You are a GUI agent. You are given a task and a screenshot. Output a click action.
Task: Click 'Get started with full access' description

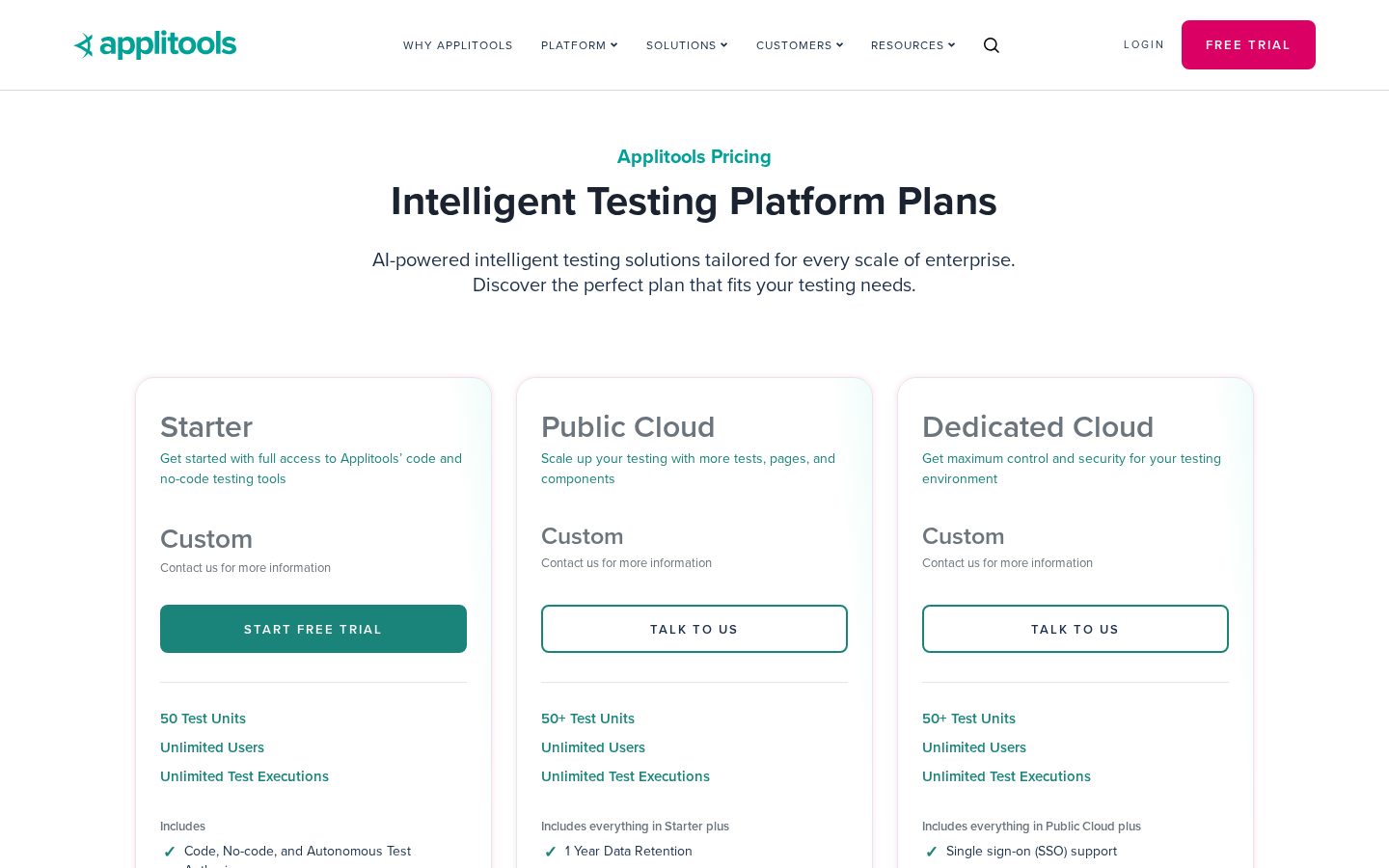tap(311, 469)
